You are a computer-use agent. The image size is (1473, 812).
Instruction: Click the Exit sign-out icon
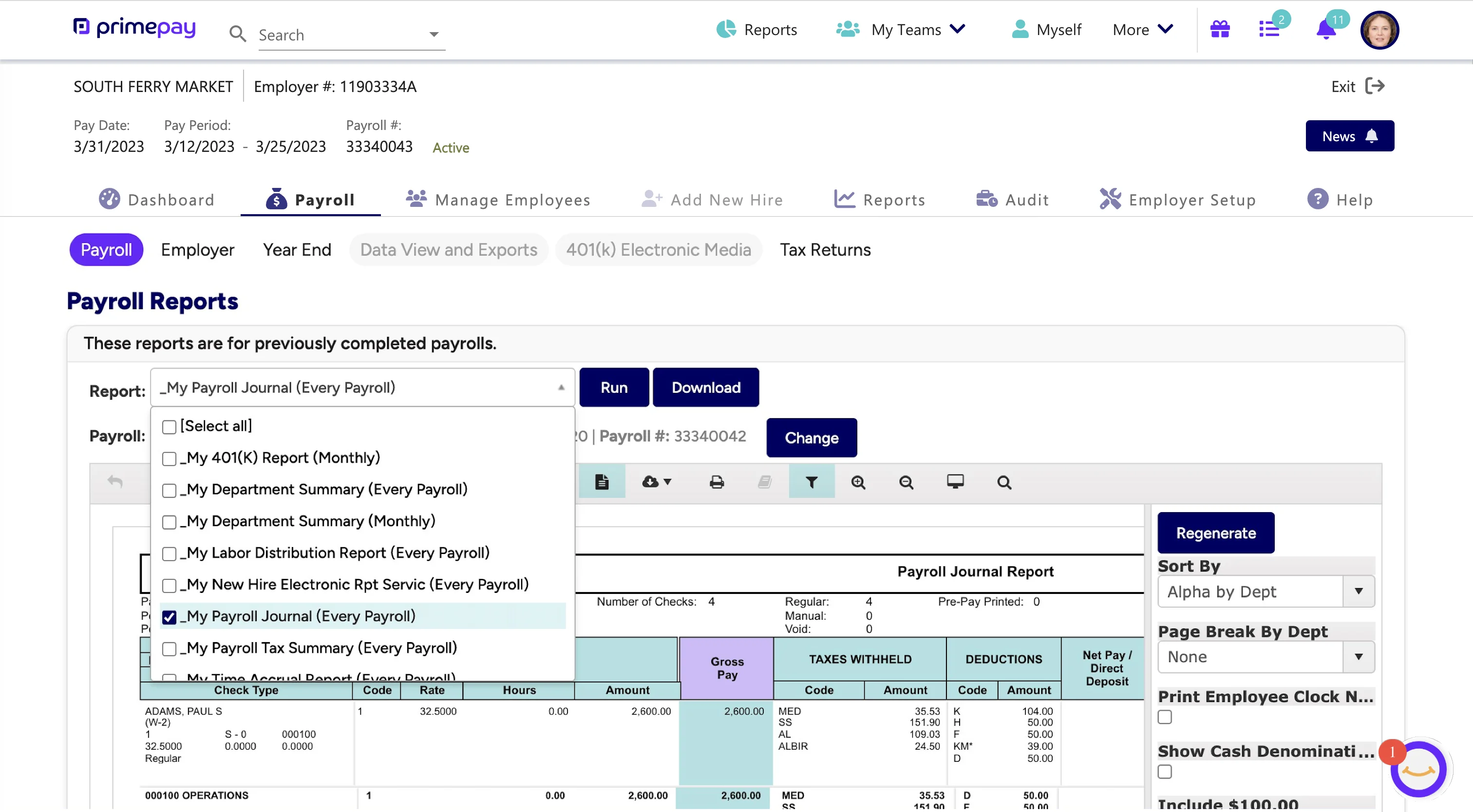(x=1375, y=86)
